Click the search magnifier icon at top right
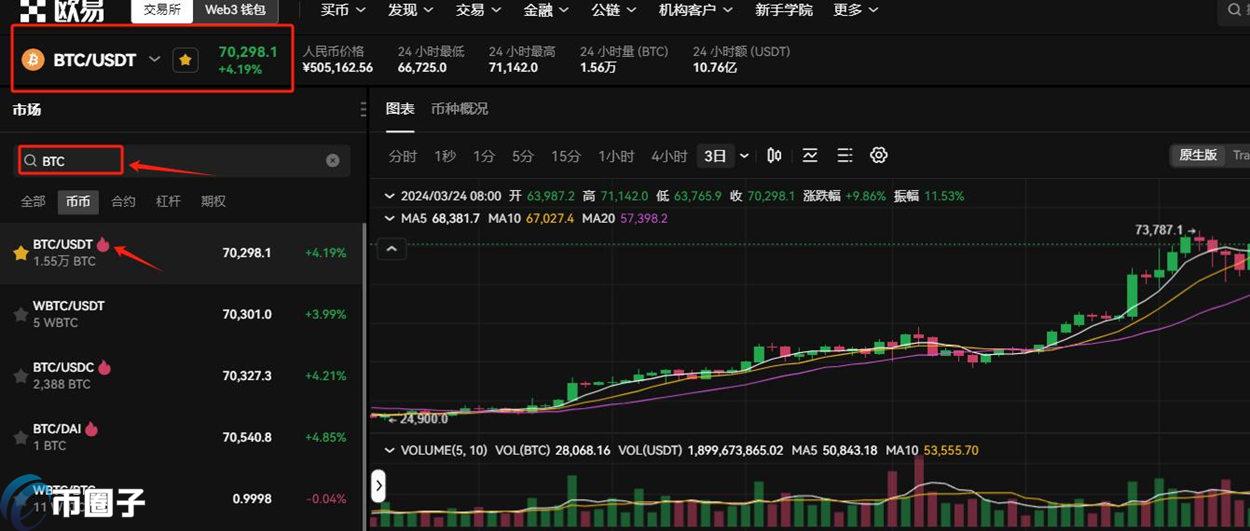Viewport: 1250px width, 531px height. [1233, 10]
